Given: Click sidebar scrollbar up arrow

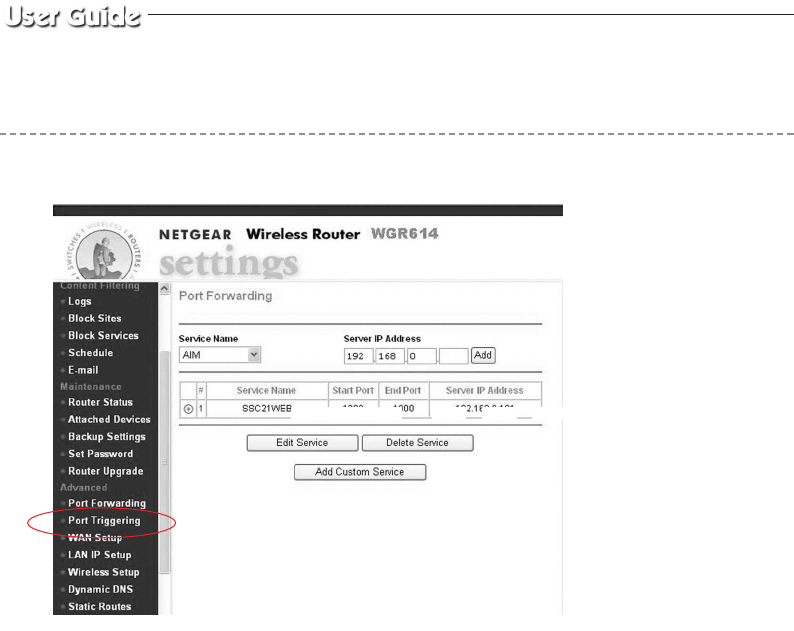Looking at the screenshot, I should [x=165, y=289].
